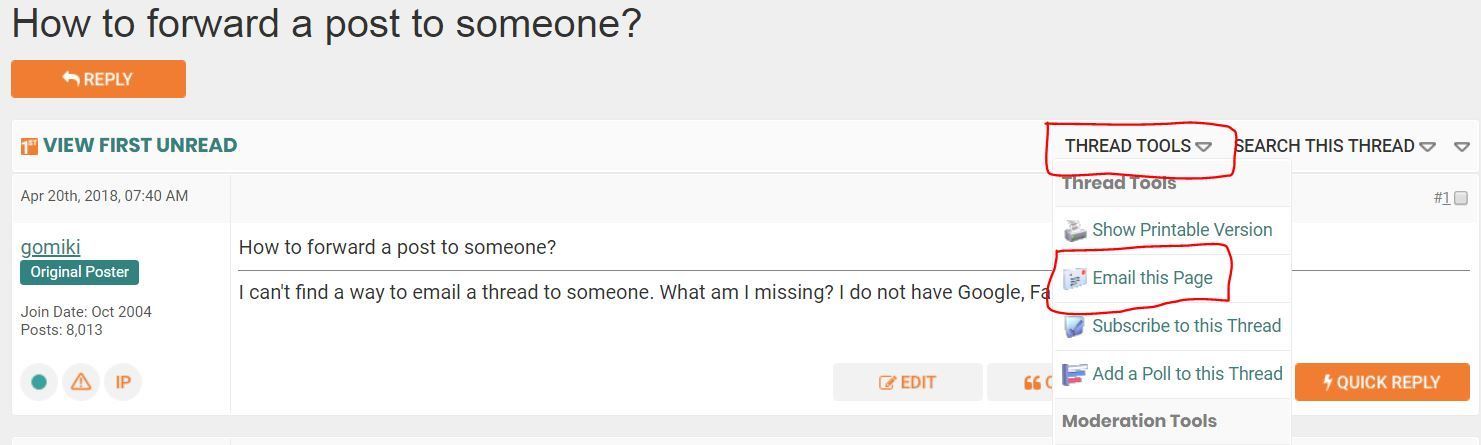Open gomiki's user profile link

pyautogui.click(x=50, y=247)
